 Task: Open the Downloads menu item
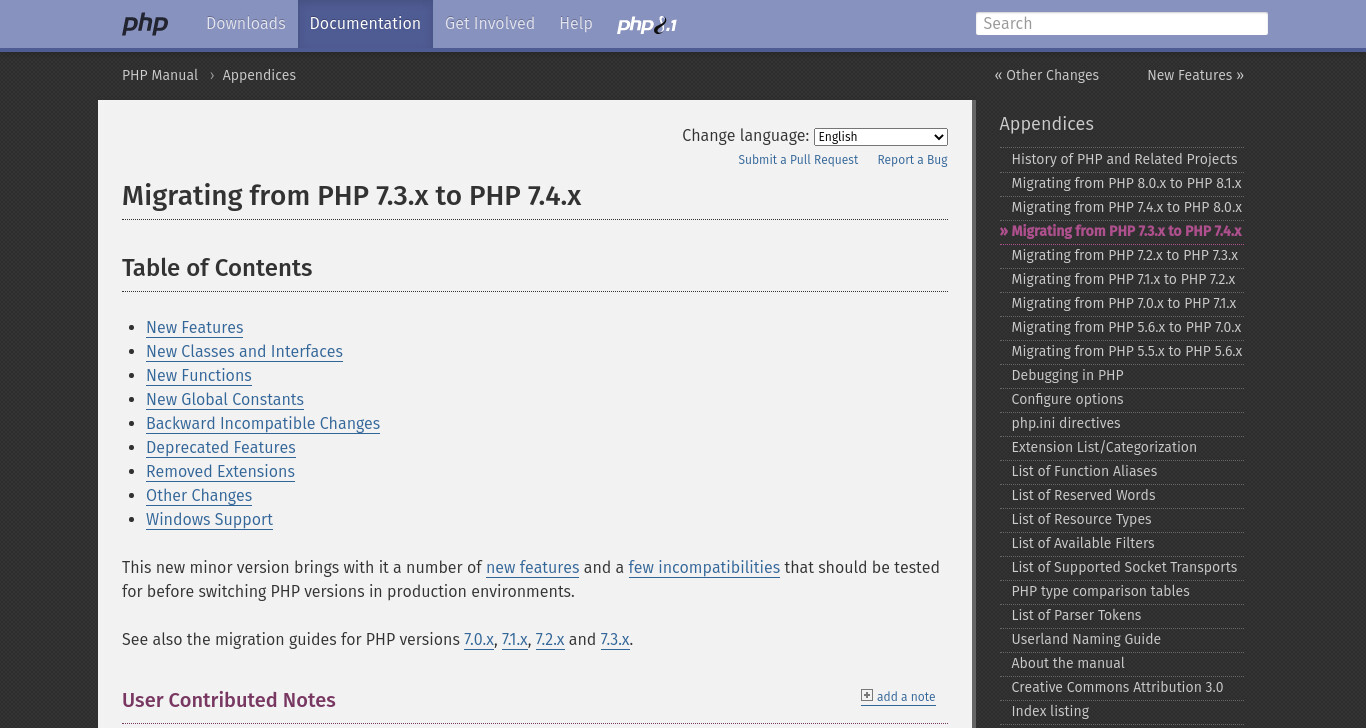point(246,24)
